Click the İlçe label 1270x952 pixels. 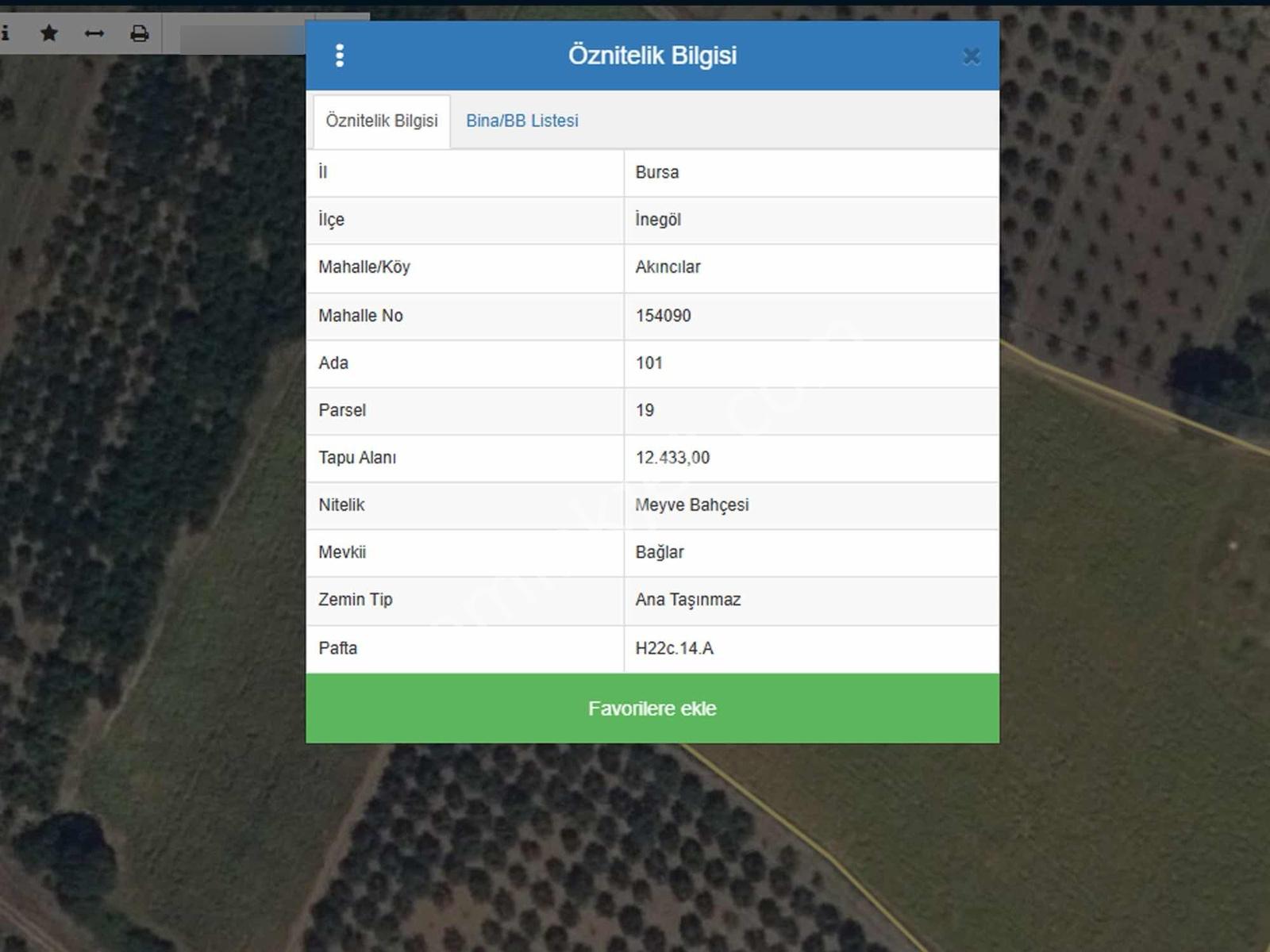click(x=332, y=220)
